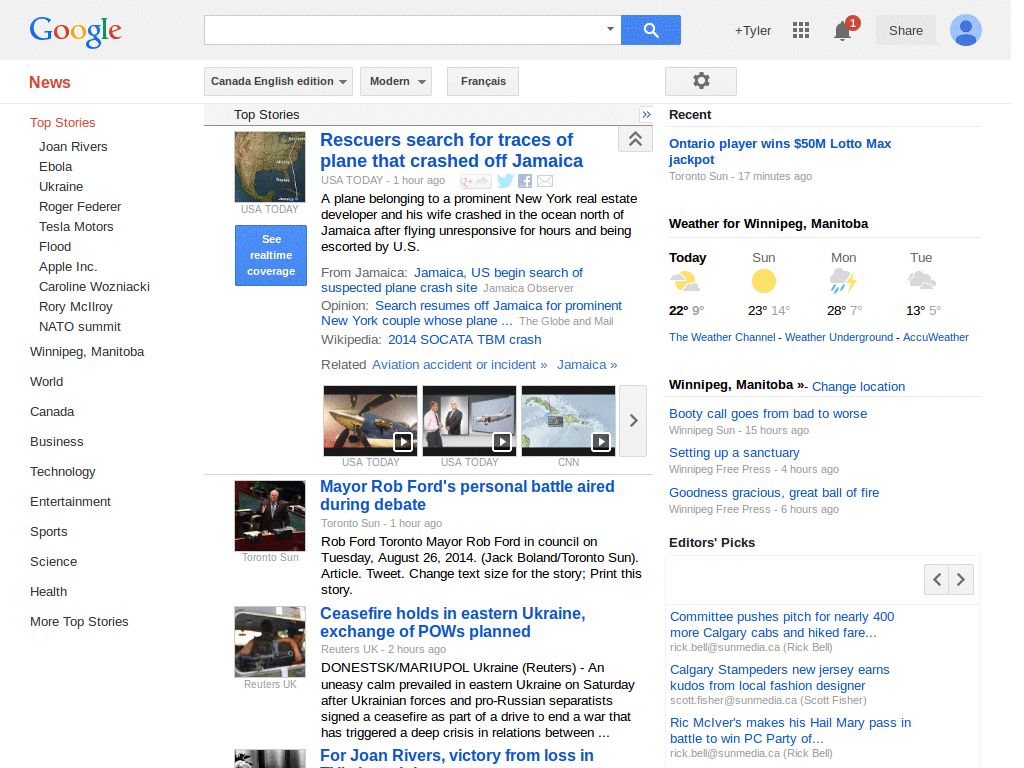Open the notifications bell

coord(843,30)
